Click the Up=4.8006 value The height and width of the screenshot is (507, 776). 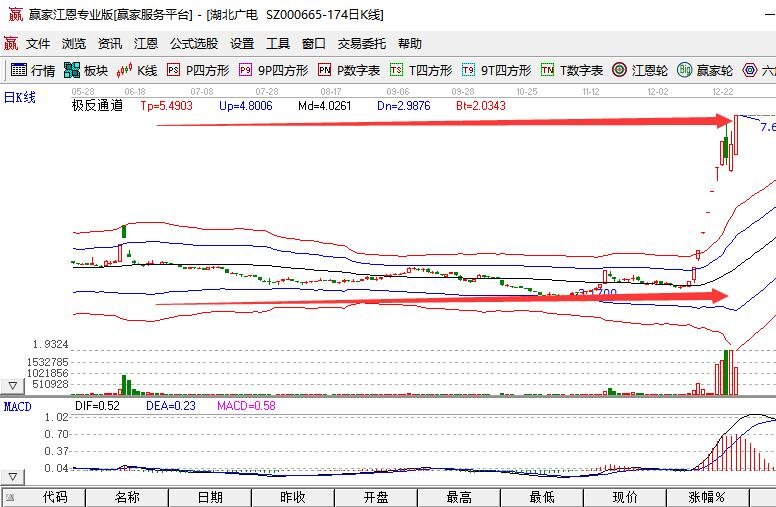tap(245, 105)
